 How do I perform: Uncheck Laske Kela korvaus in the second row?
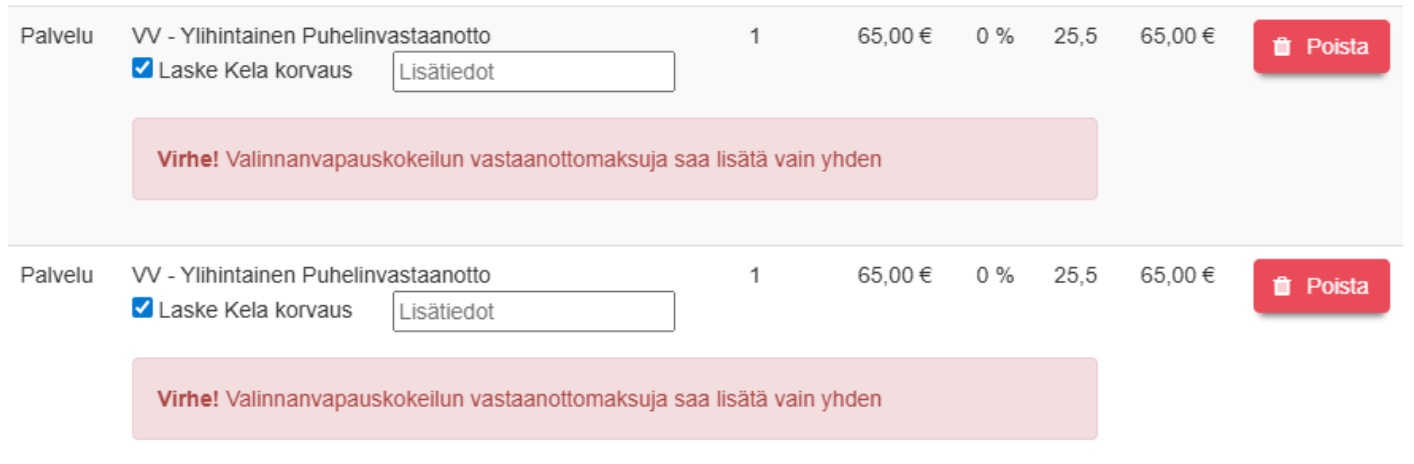click(142, 310)
